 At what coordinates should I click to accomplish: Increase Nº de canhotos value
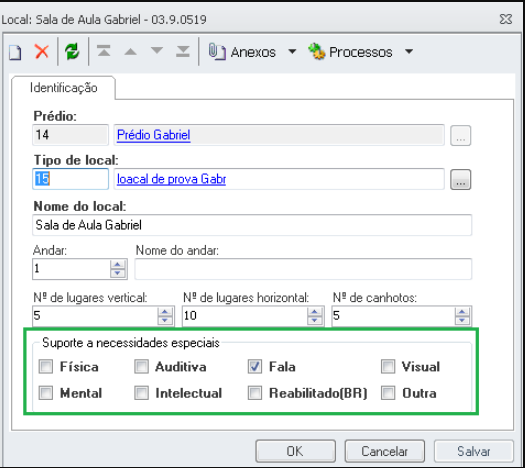click(x=462, y=312)
